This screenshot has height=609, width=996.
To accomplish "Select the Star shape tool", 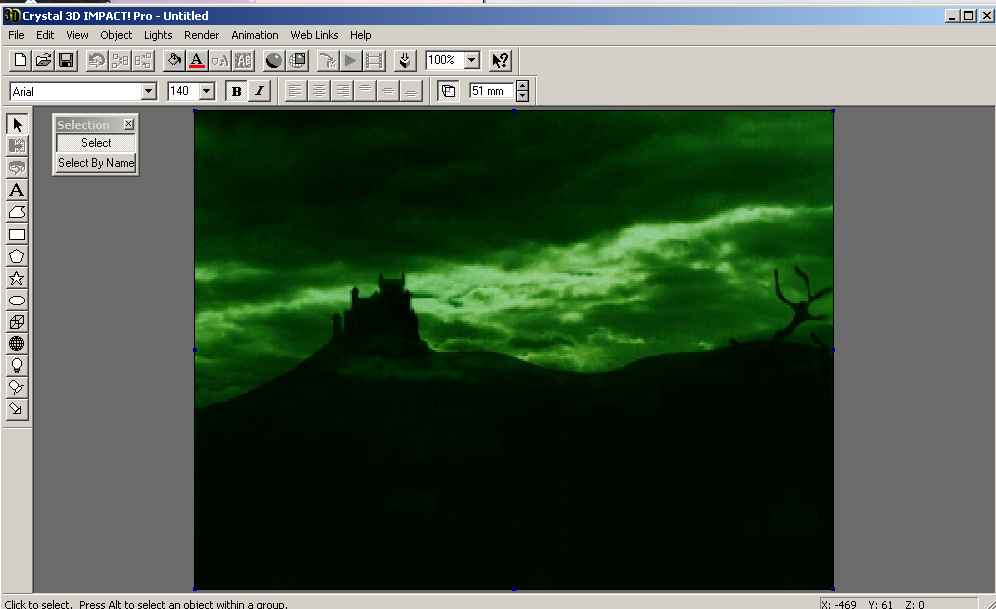I will click(17, 278).
